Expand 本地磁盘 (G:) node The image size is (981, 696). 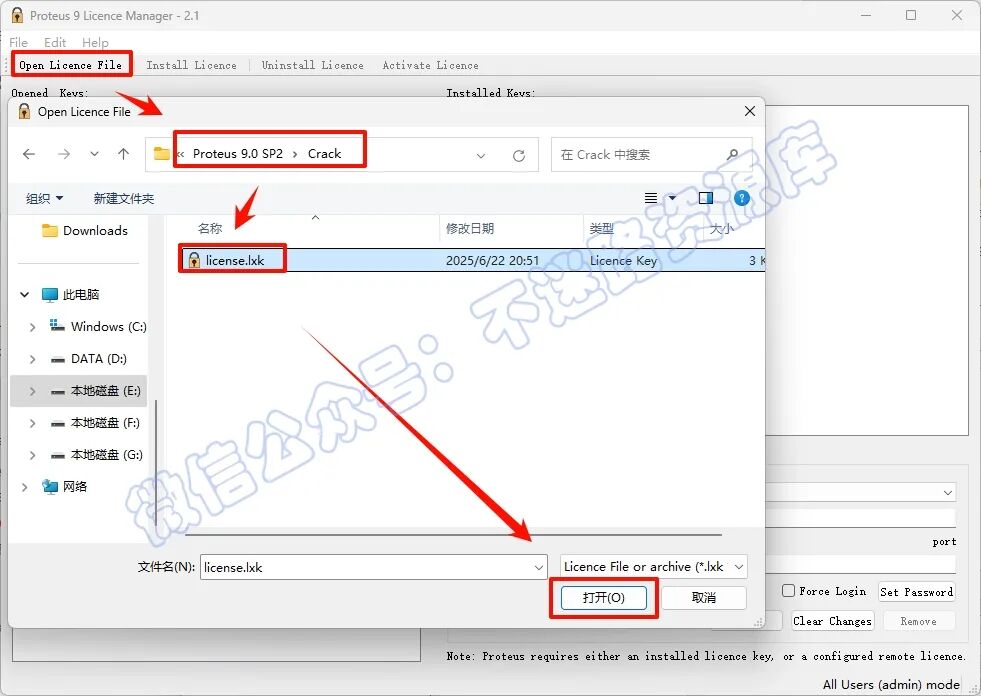coord(32,456)
